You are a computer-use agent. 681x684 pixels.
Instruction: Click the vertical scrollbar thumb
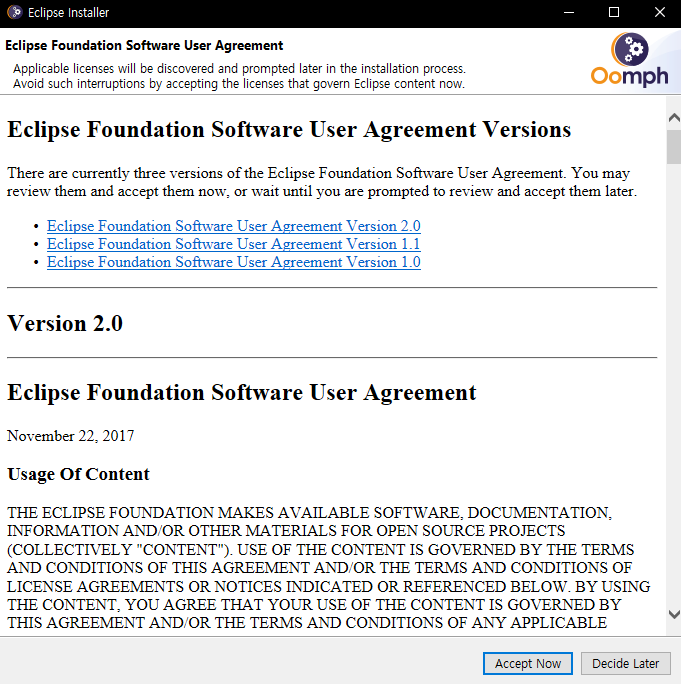click(674, 147)
